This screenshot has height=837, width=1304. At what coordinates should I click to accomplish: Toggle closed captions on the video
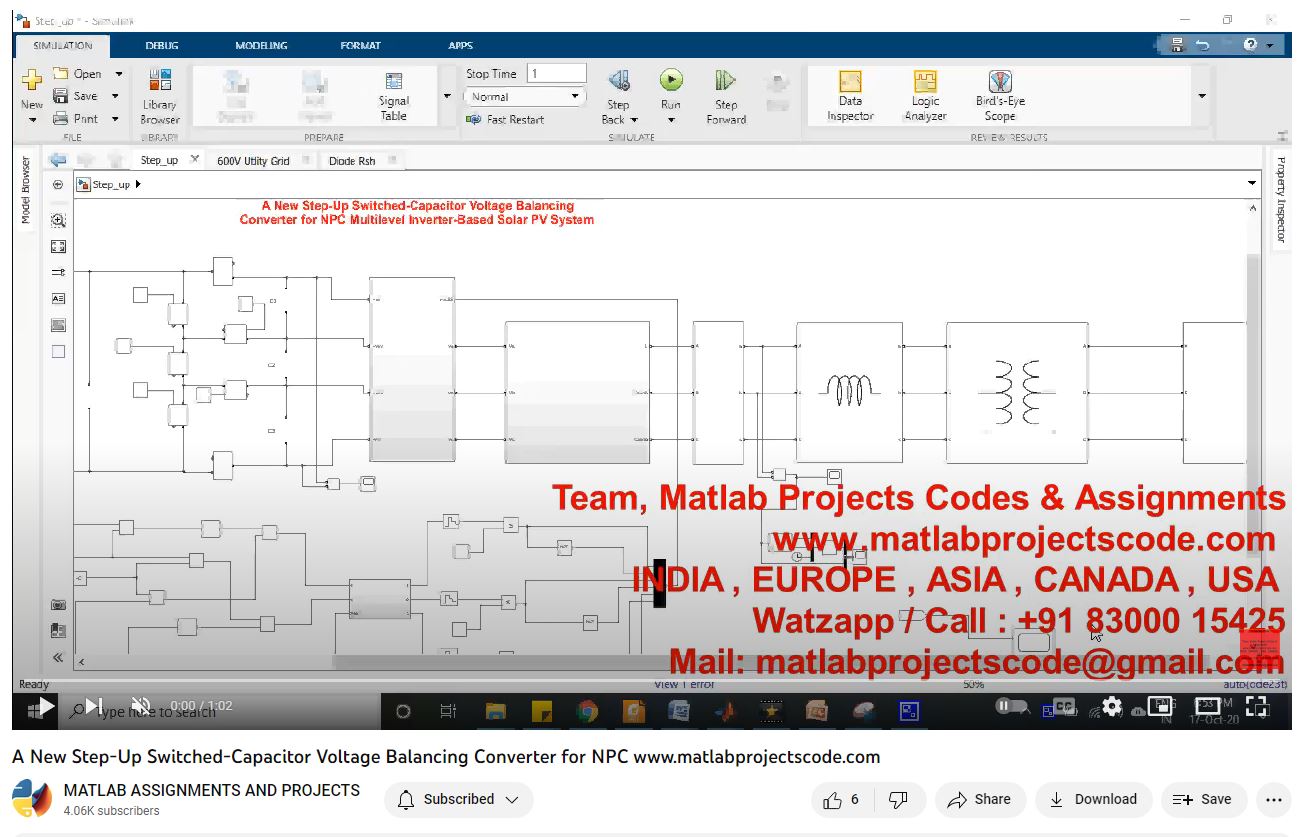coord(1064,706)
